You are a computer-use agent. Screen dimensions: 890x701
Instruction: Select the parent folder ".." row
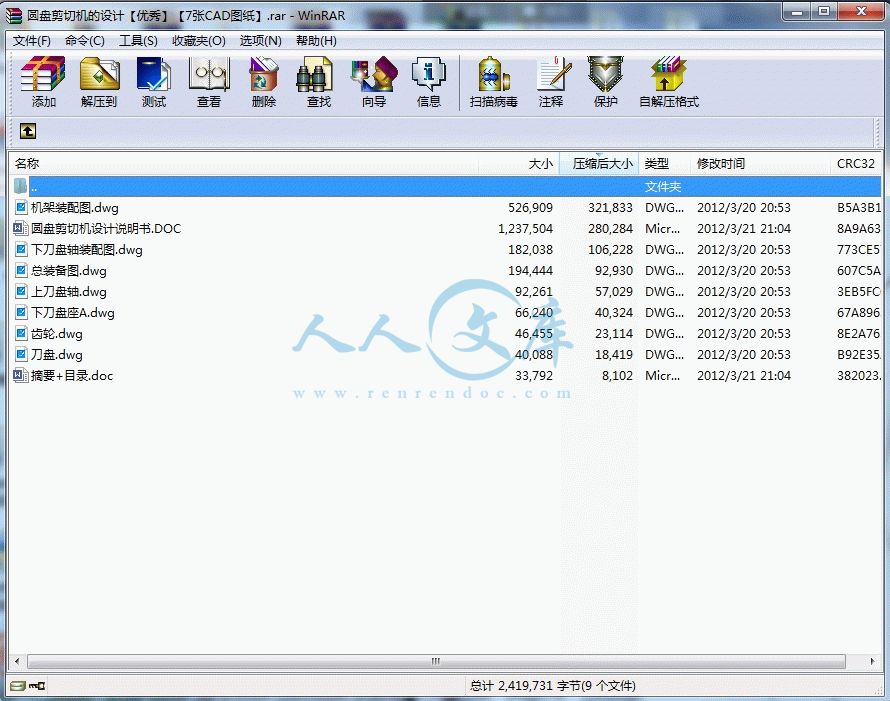click(x=446, y=187)
